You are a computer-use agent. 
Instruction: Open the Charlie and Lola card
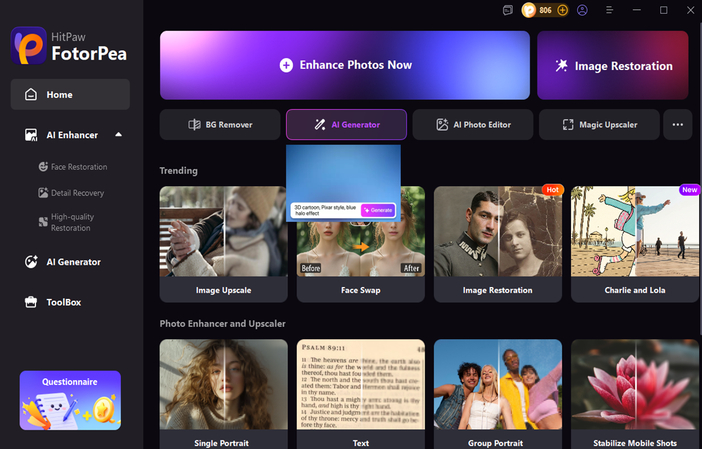[634, 244]
